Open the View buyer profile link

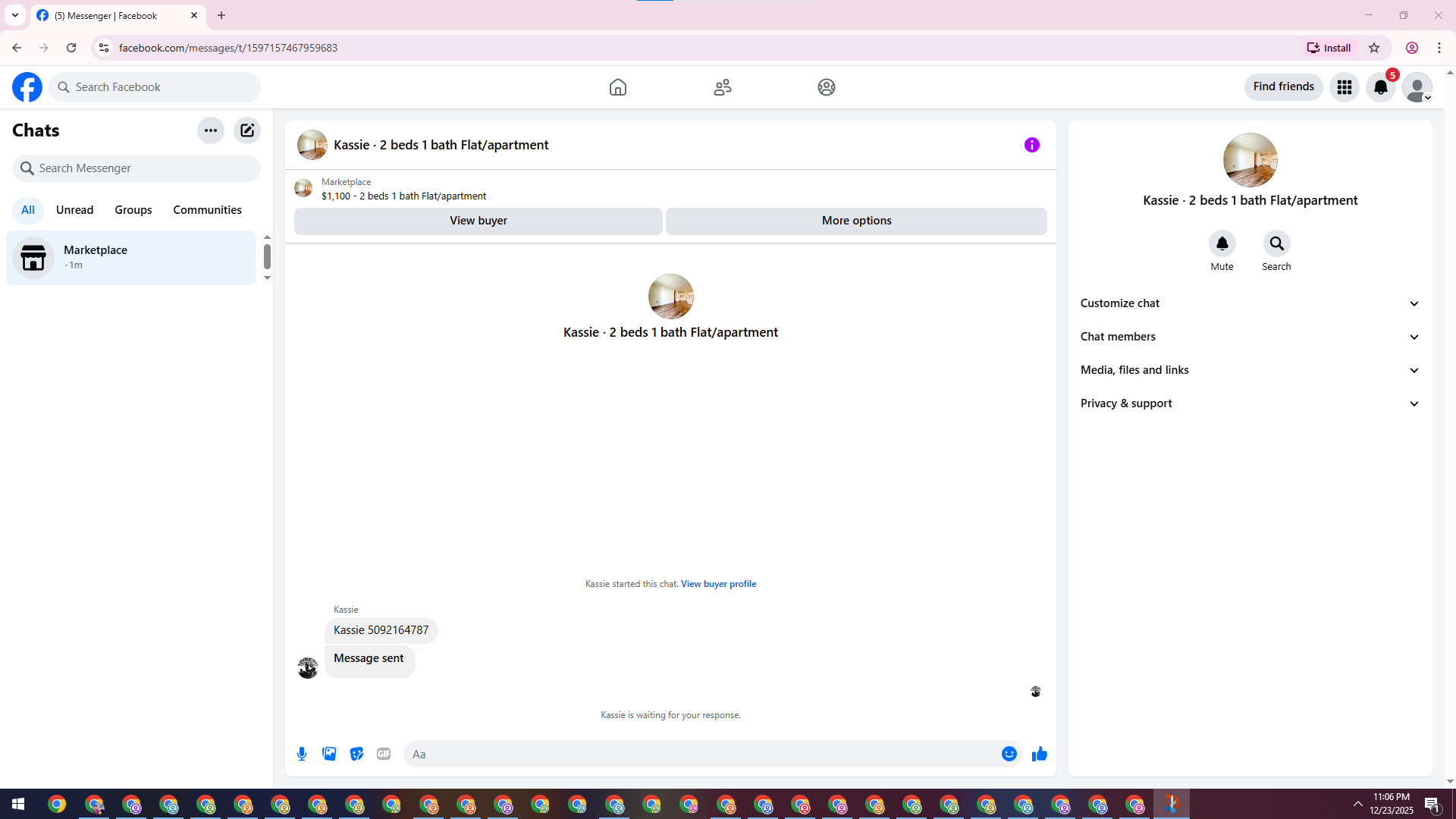(x=718, y=584)
